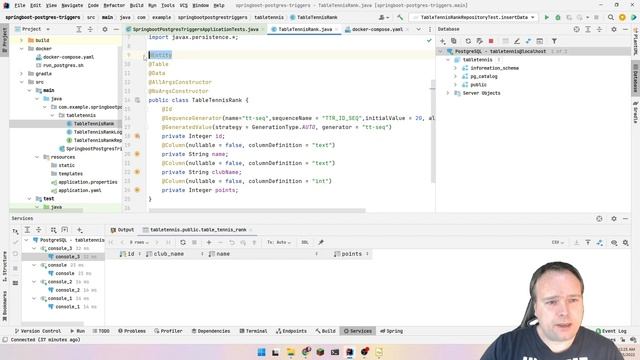The width and height of the screenshot is (640, 360).
Task: Open the run configuration dropdown
Action: tap(474, 18)
